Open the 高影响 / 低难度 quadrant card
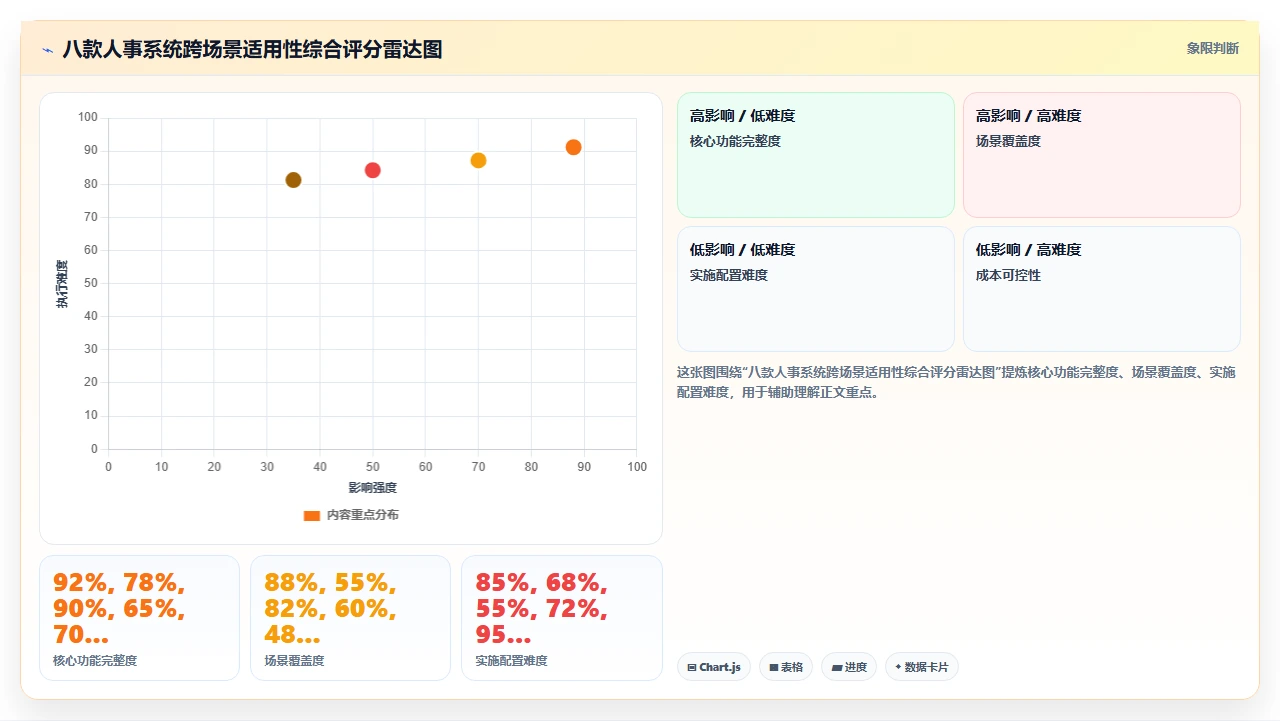The width and height of the screenshot is (1280, 721). 816,155
